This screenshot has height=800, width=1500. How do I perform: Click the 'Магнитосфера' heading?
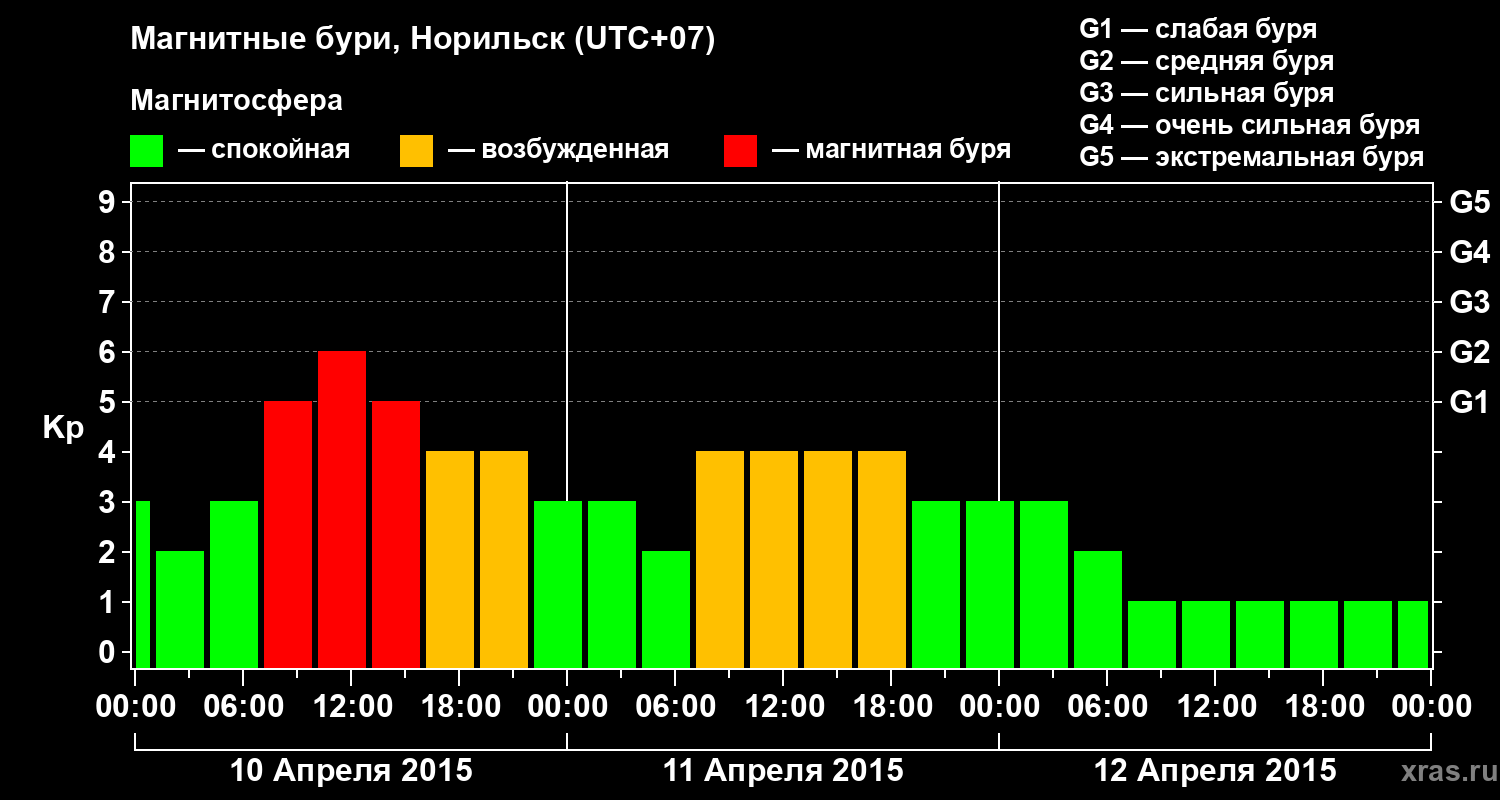(x=236, y=101)
